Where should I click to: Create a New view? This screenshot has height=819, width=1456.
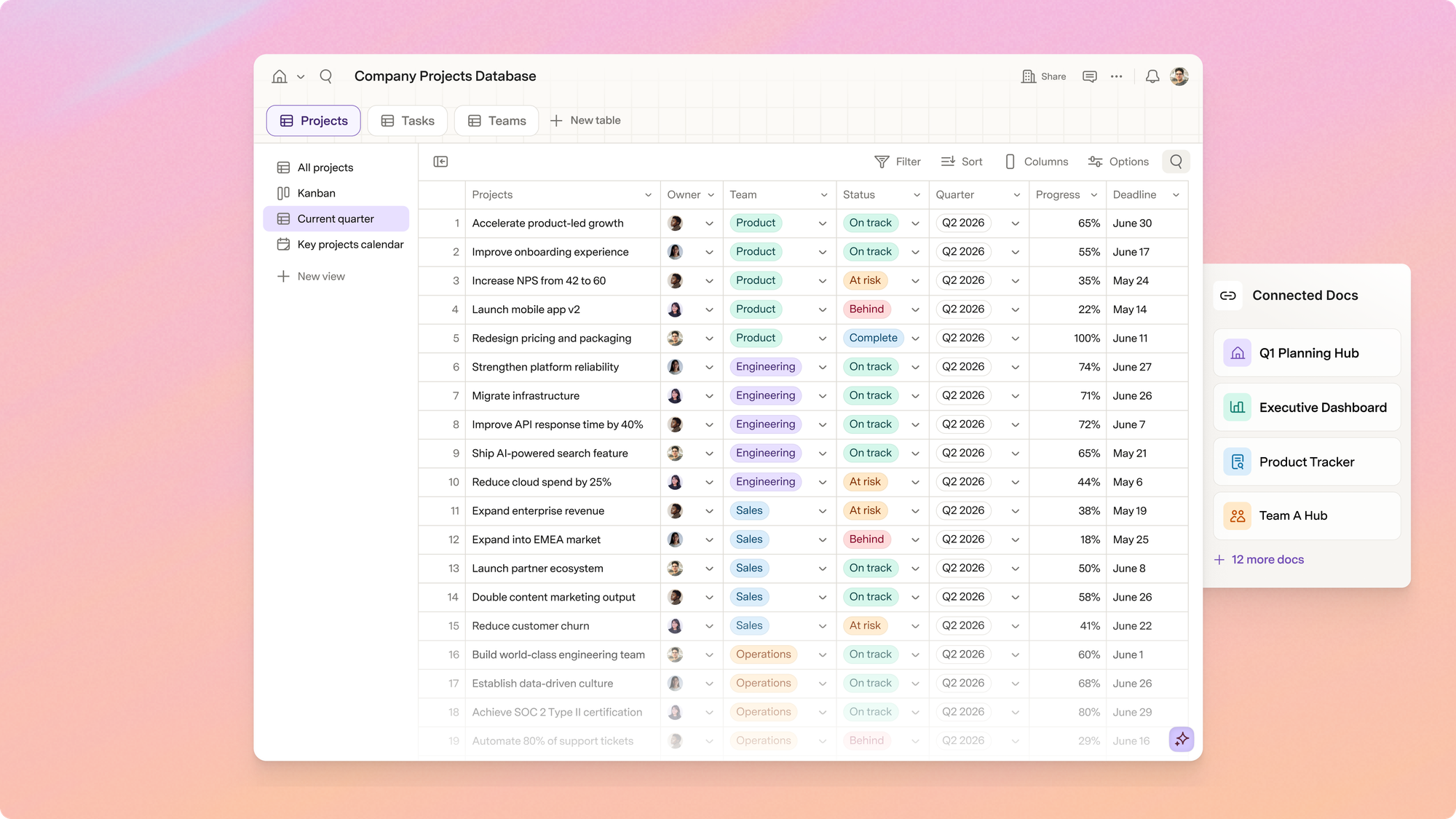point(311,277)
